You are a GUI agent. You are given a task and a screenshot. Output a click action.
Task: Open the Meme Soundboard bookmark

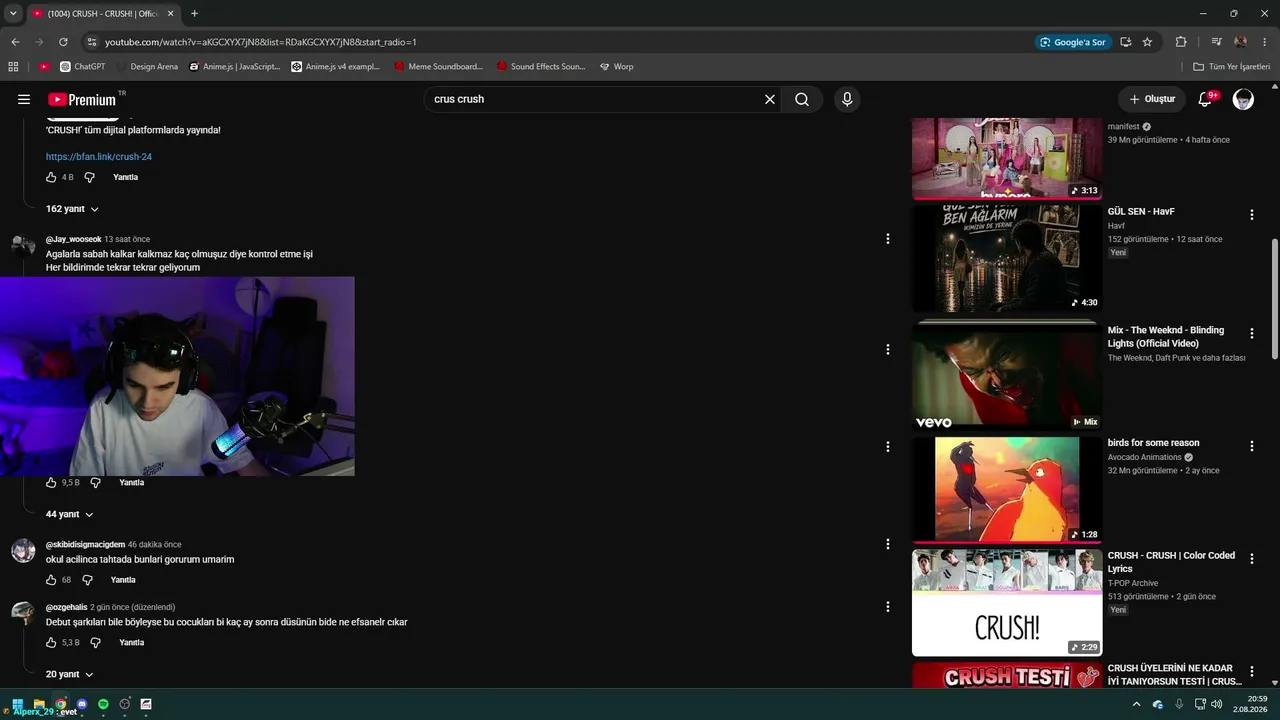(438, 67)
